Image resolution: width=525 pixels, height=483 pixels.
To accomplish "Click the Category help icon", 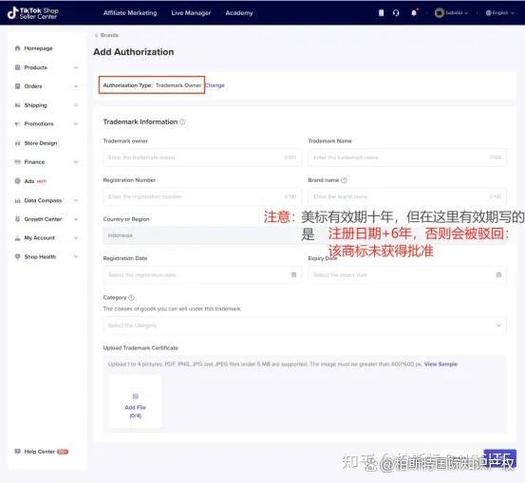I will [x=132, y=297].
